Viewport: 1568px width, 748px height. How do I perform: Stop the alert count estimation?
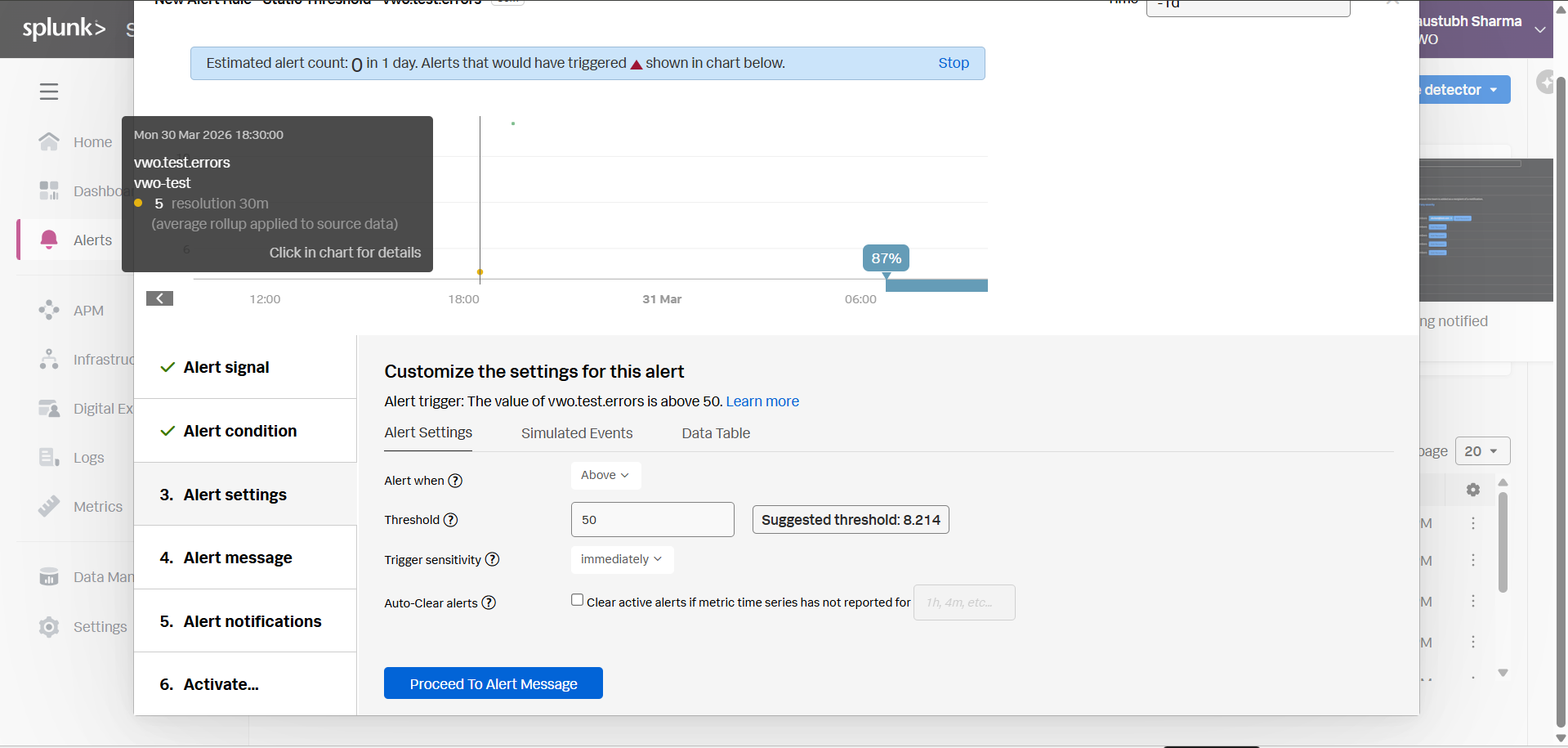coord(954,63)
